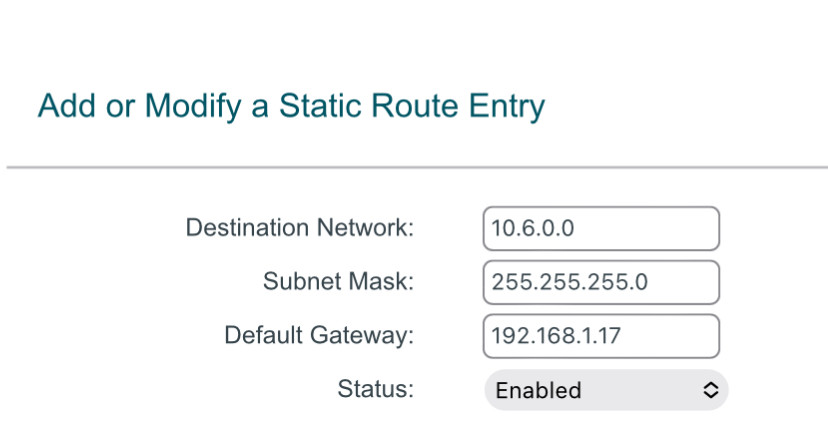Focus the Subnet Mask input field
The image size is (828, 447).
click(601, 282)
